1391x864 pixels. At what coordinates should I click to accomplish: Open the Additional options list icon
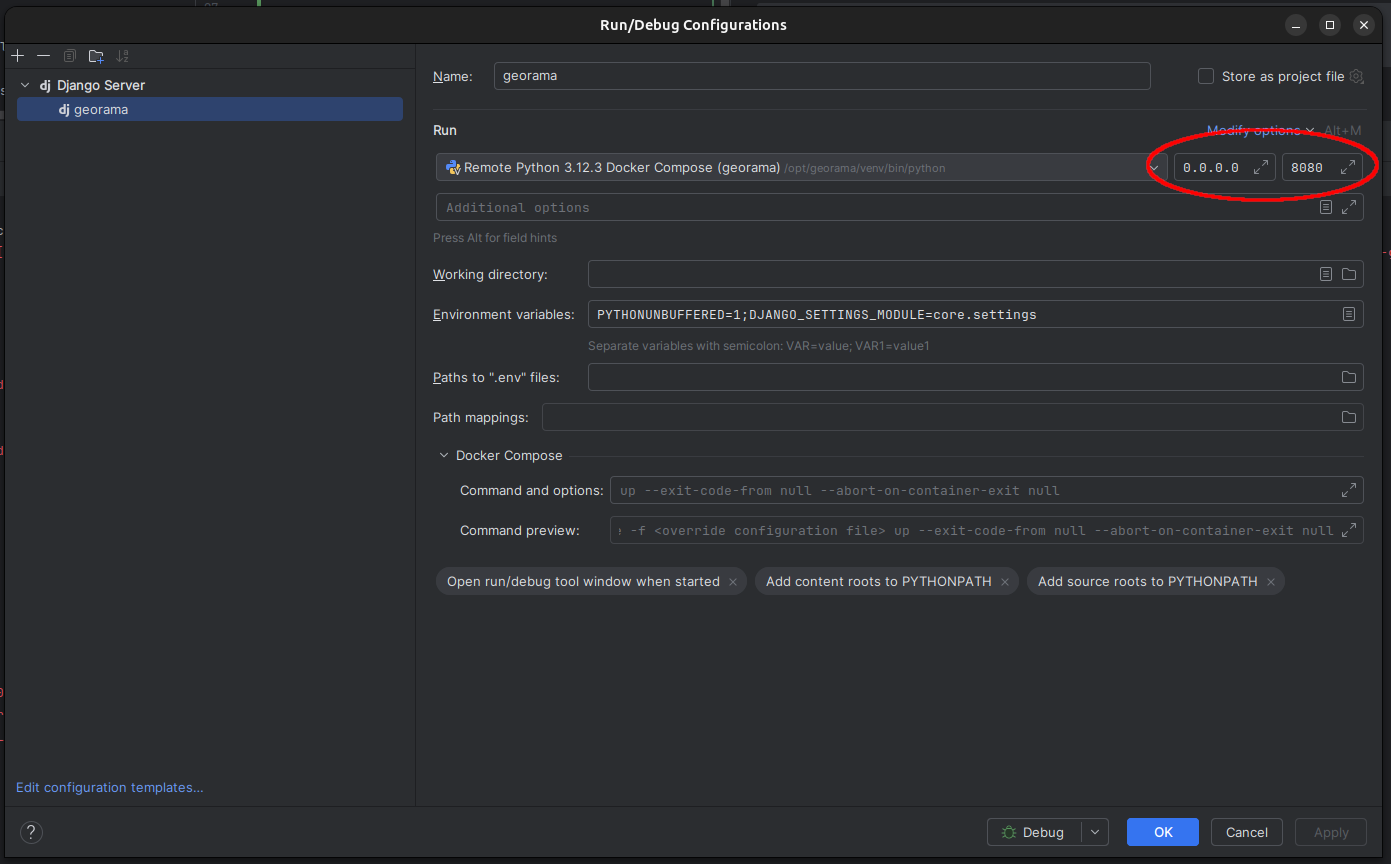(1326, 207)
